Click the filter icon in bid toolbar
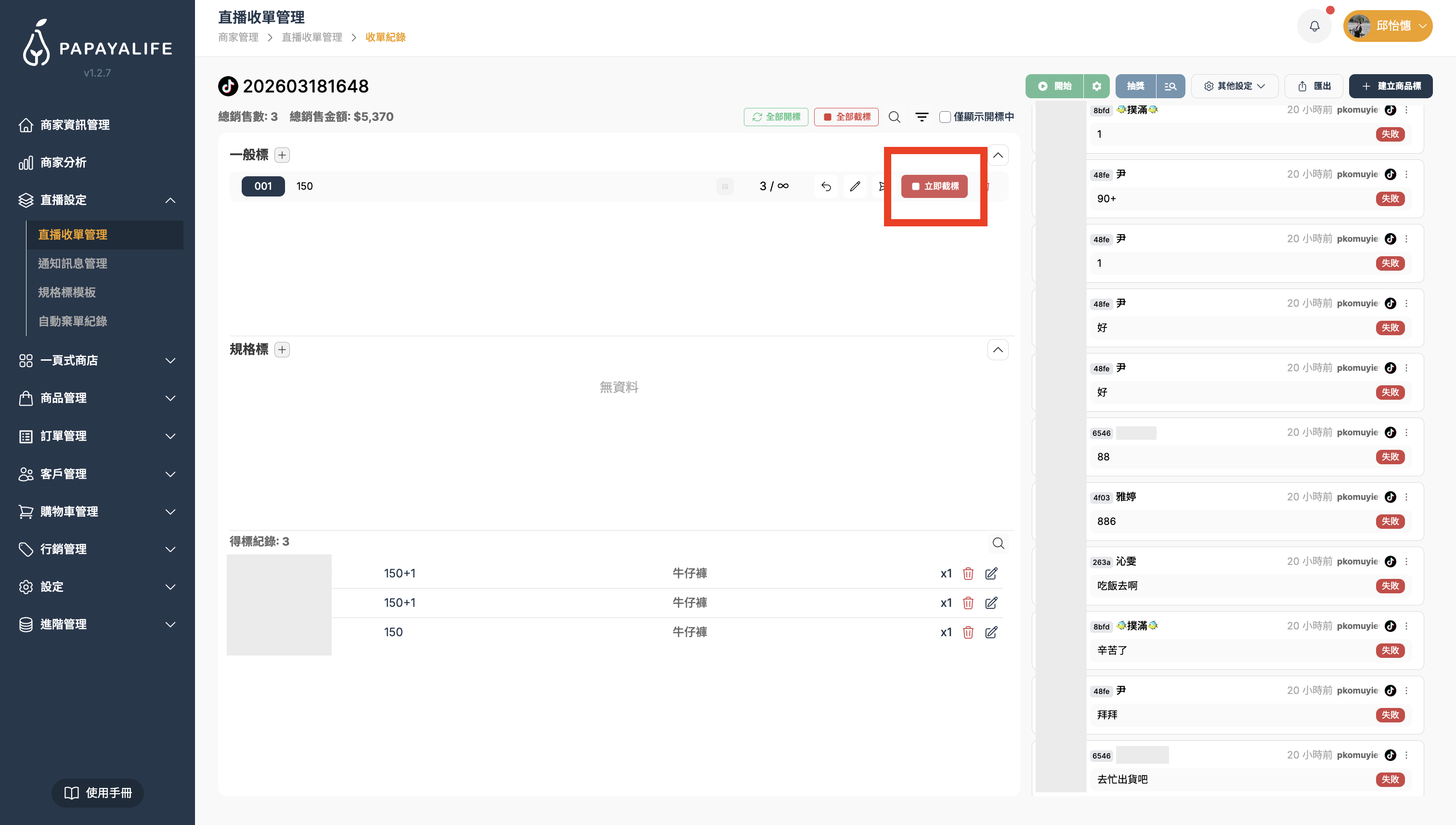 (x=922, y=117)
